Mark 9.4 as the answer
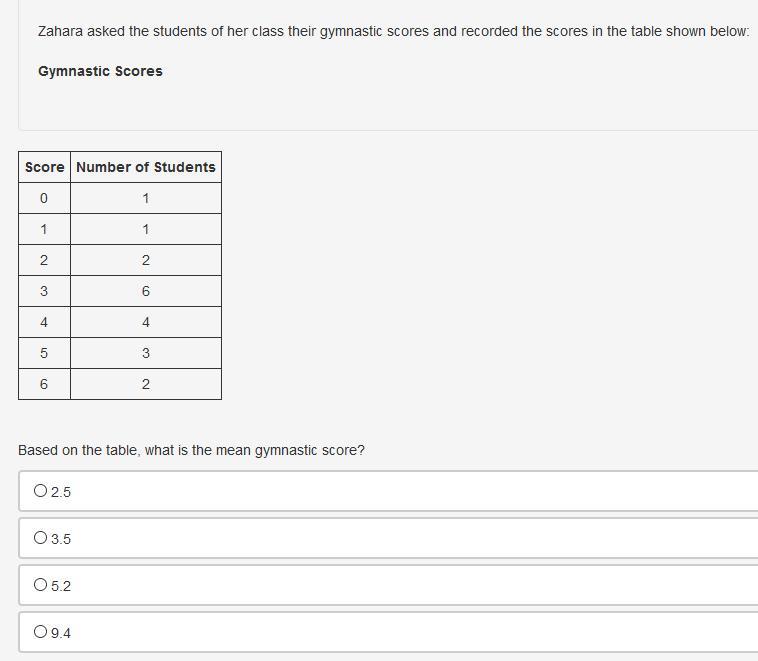The image size is (758, 661). pyautogui.click(x=41, y=632)
